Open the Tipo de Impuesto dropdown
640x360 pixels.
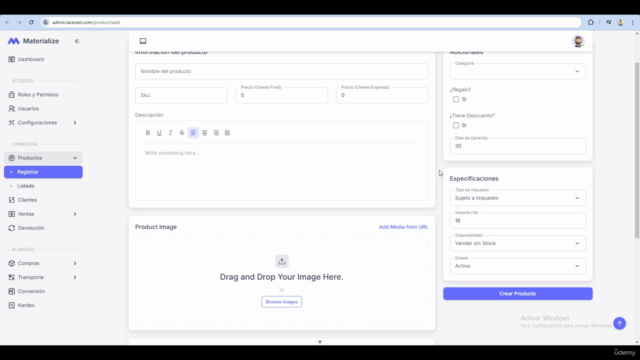pos(518,198)
